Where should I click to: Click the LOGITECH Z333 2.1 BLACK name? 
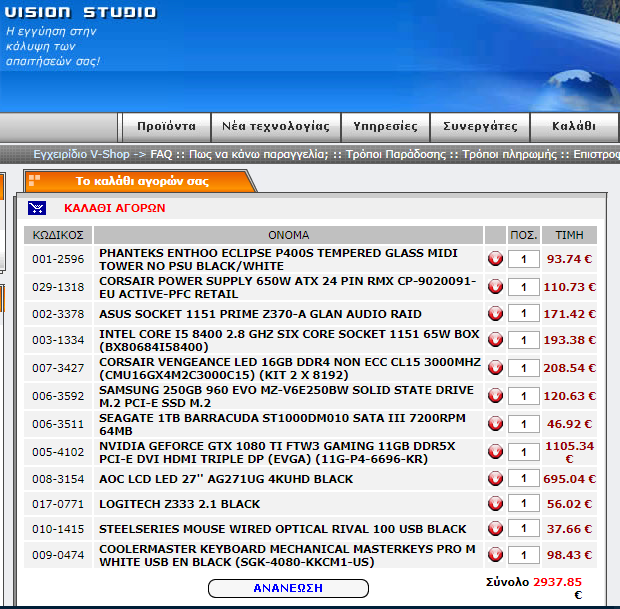coord(180,504)
